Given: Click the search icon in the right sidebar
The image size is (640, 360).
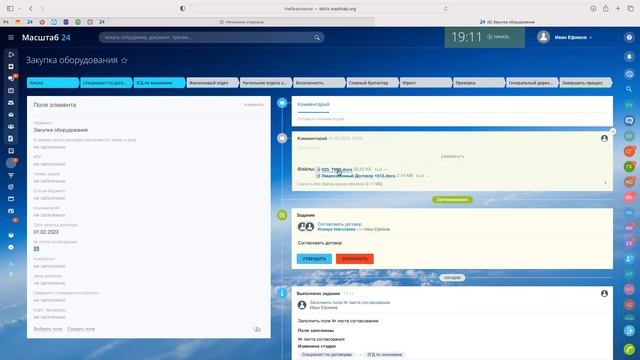Looking at the screenshot, I should tap(629, 89).
